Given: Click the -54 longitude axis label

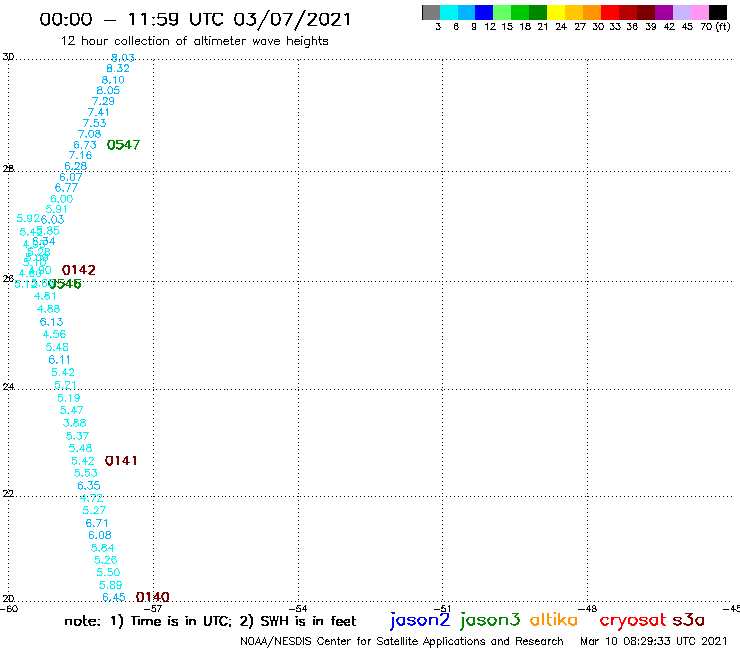Looking at the screenshot, I should point(299,609).
